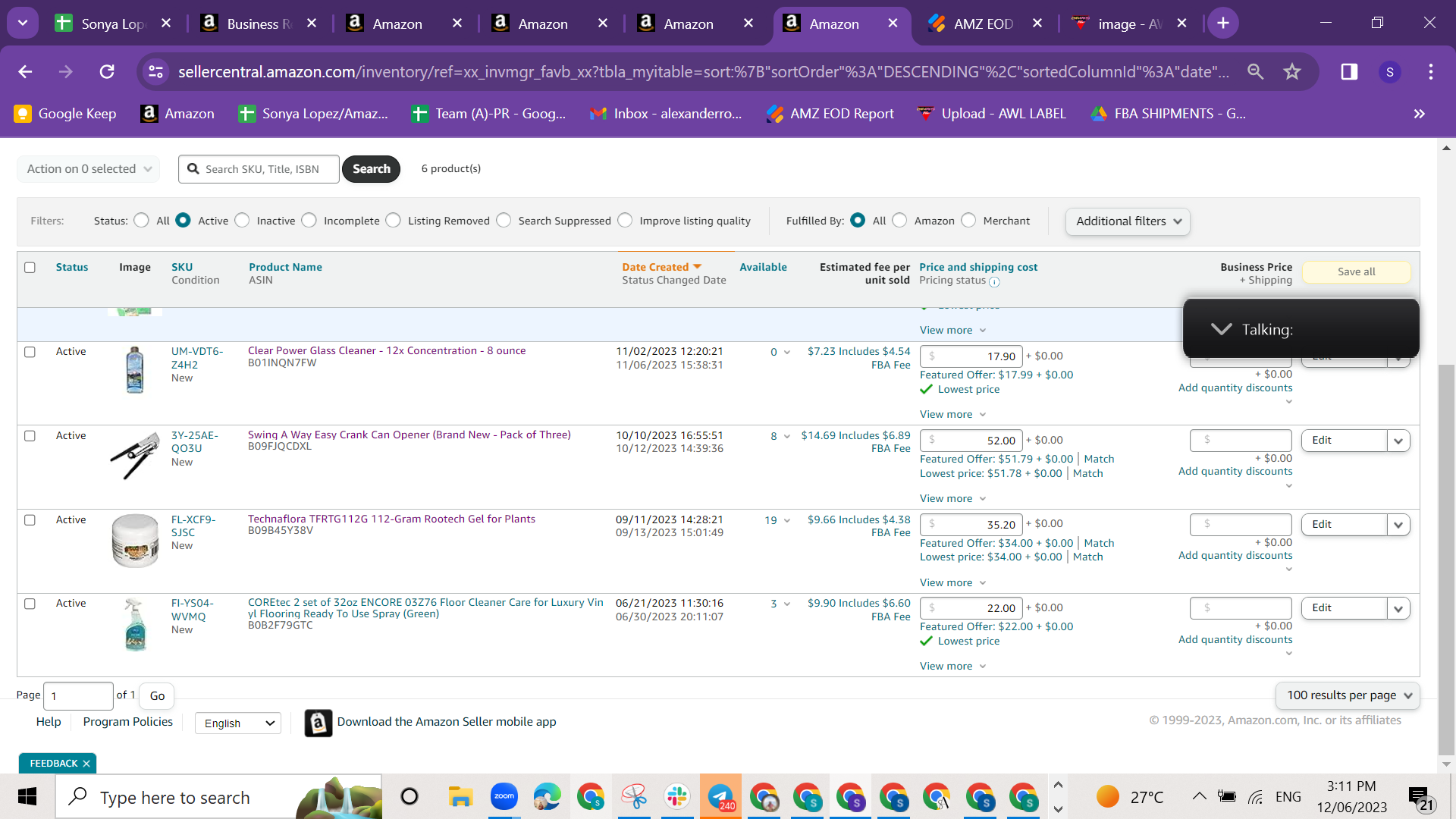This screenshot has height=819, width=1456.
Task: View site information for sellercentral.amazon.com
Action: tap(155, 71)
